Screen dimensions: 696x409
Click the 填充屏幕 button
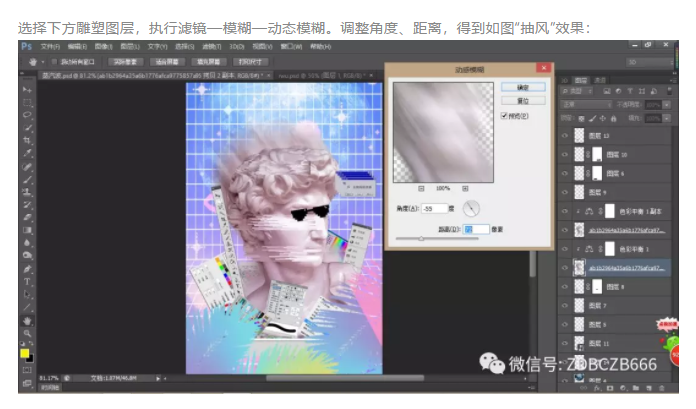[x=208, y=62]
